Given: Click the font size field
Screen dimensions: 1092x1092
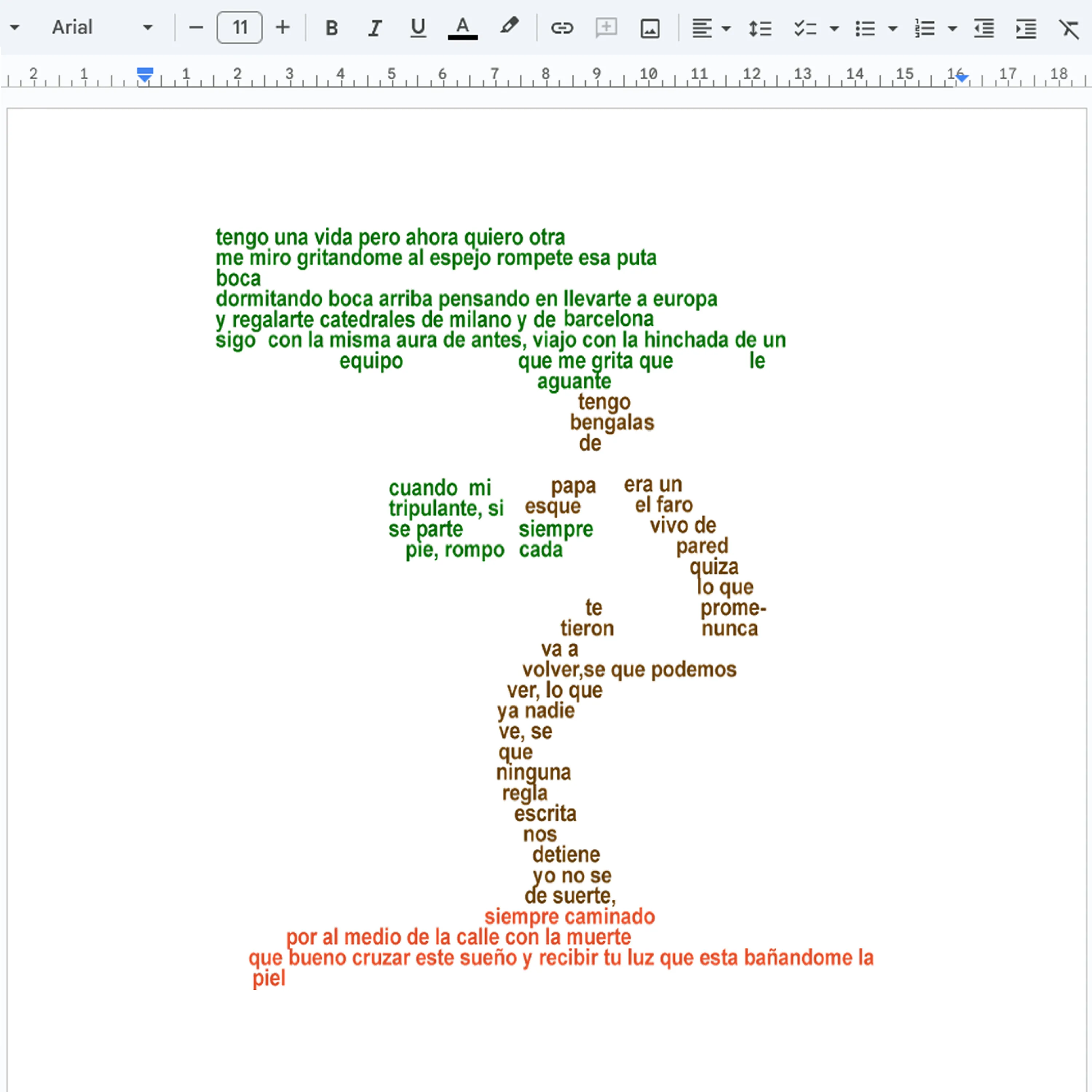Looking at the screenshot, I should 240,28.
